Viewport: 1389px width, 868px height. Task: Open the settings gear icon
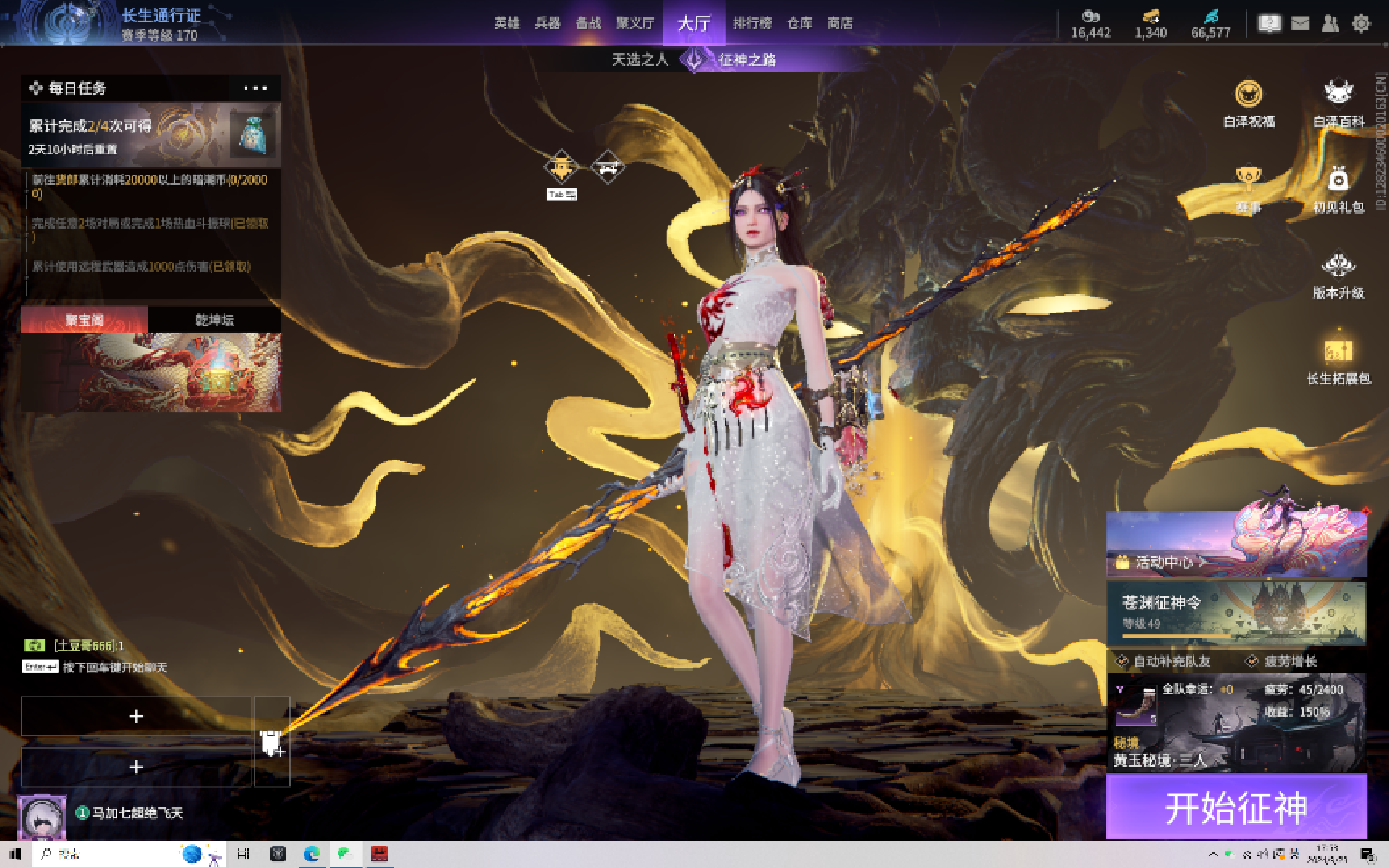click(x=1361, y=24)
